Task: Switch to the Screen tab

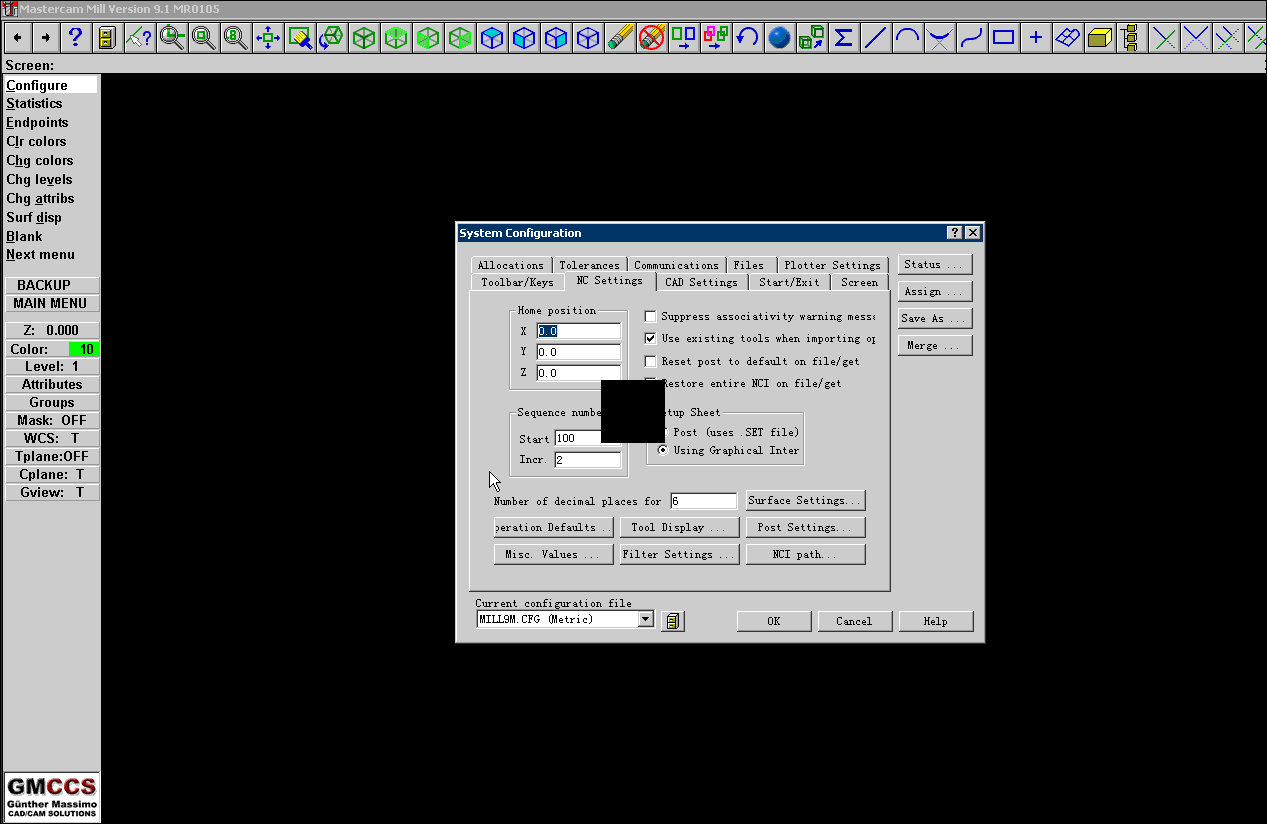Action: point(859,282)
